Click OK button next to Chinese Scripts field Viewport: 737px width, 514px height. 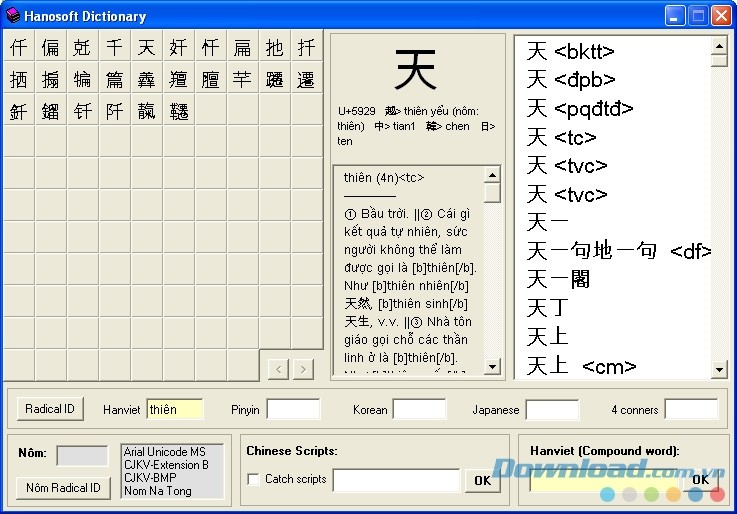[482, 480]
